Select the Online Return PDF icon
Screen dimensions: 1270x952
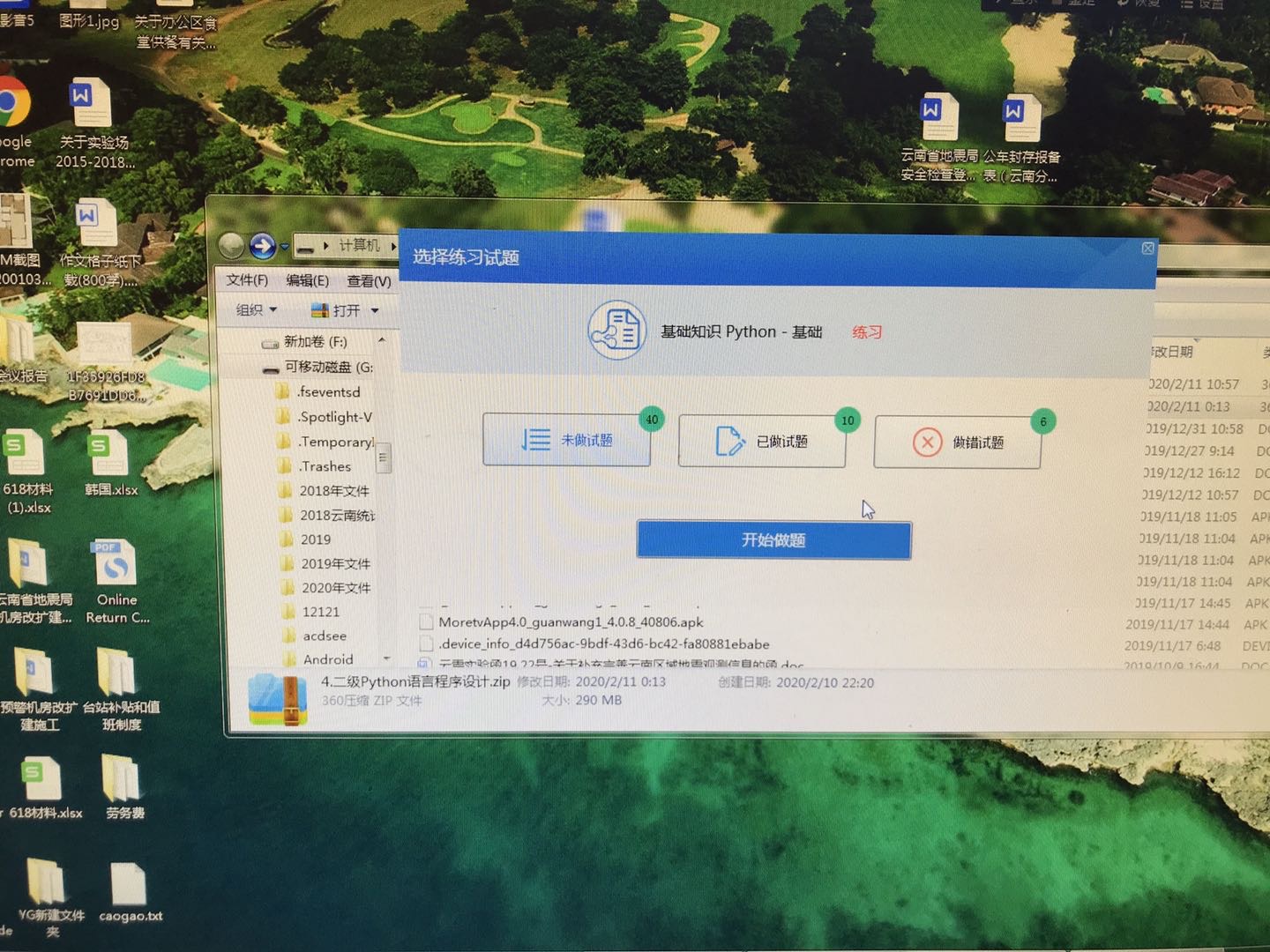(x=114, y=563)
